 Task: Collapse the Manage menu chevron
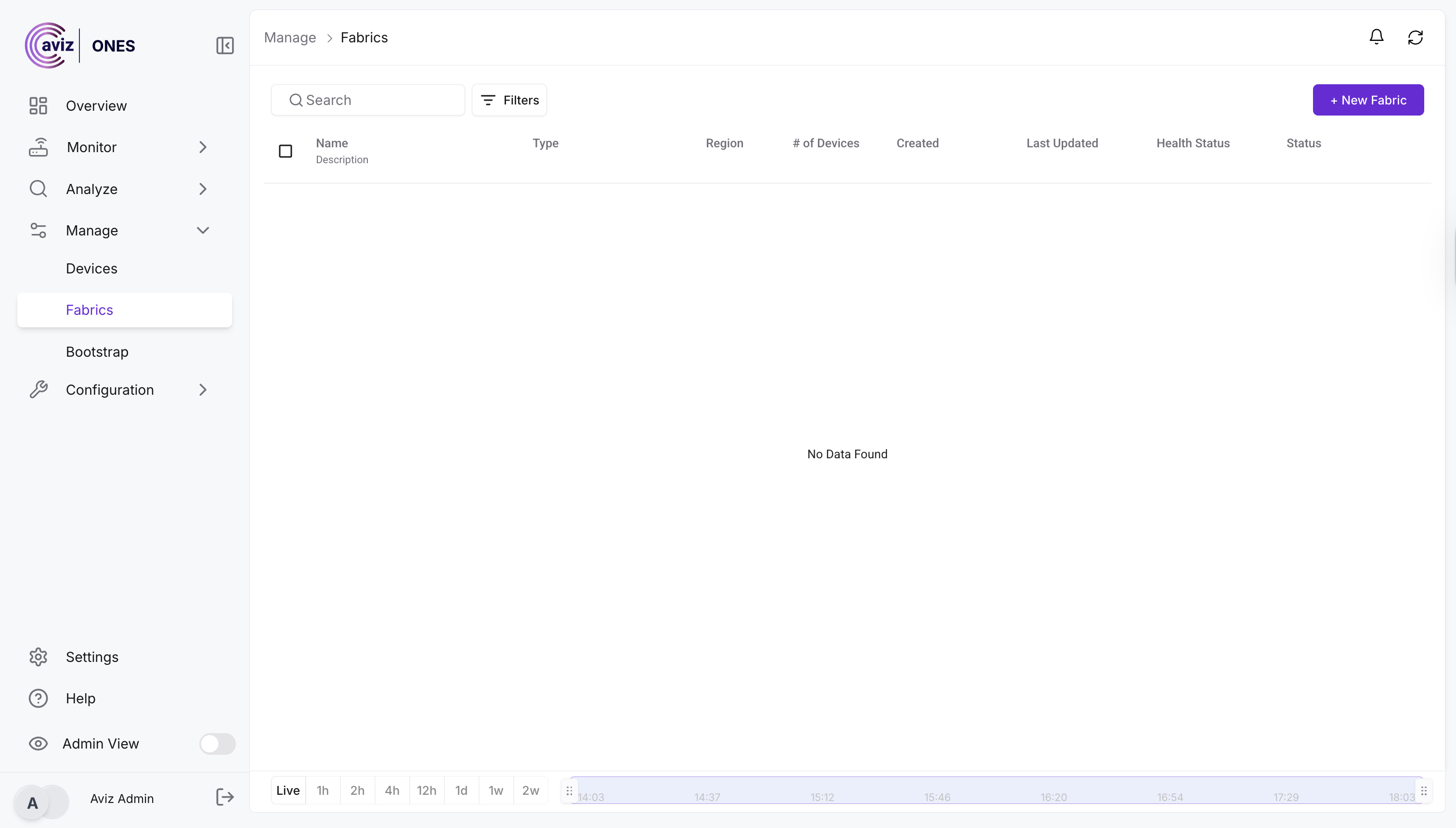203,230
